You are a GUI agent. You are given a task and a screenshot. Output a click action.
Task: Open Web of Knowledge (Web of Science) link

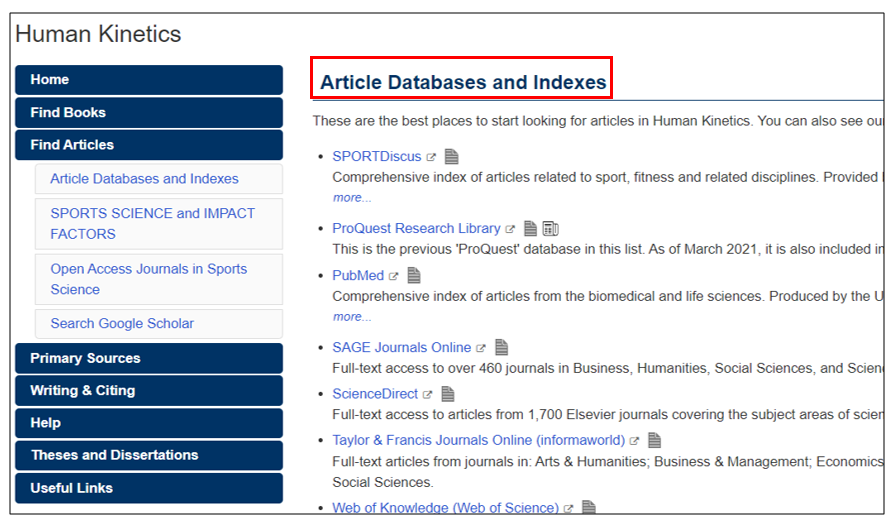tap(445, 507)
